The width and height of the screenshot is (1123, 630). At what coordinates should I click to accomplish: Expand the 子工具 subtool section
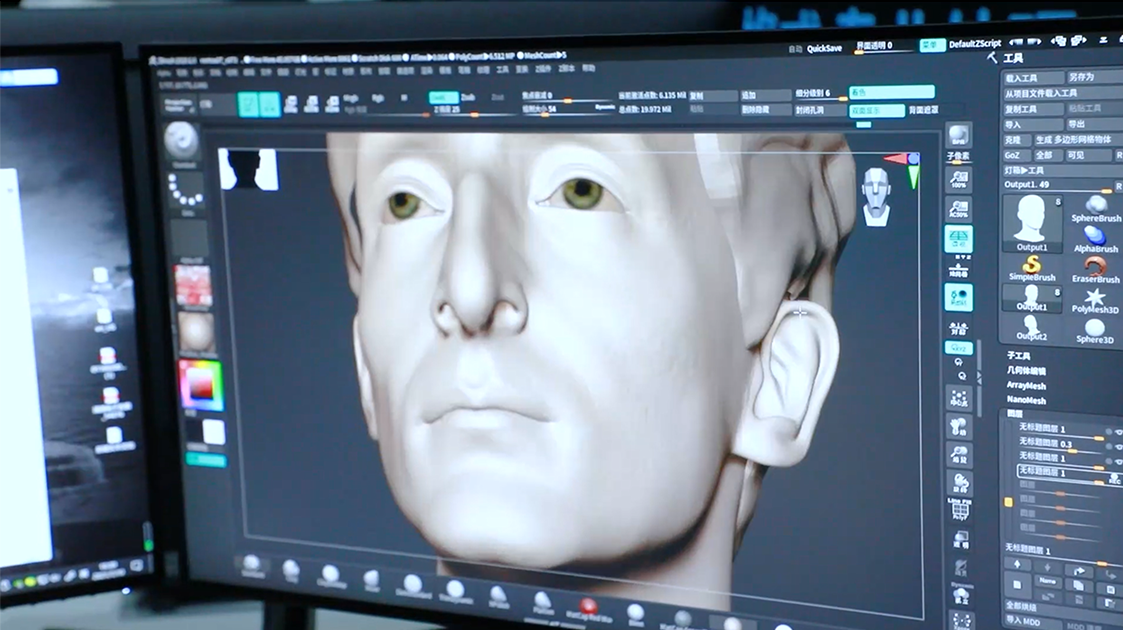[x=1018, y=356]
